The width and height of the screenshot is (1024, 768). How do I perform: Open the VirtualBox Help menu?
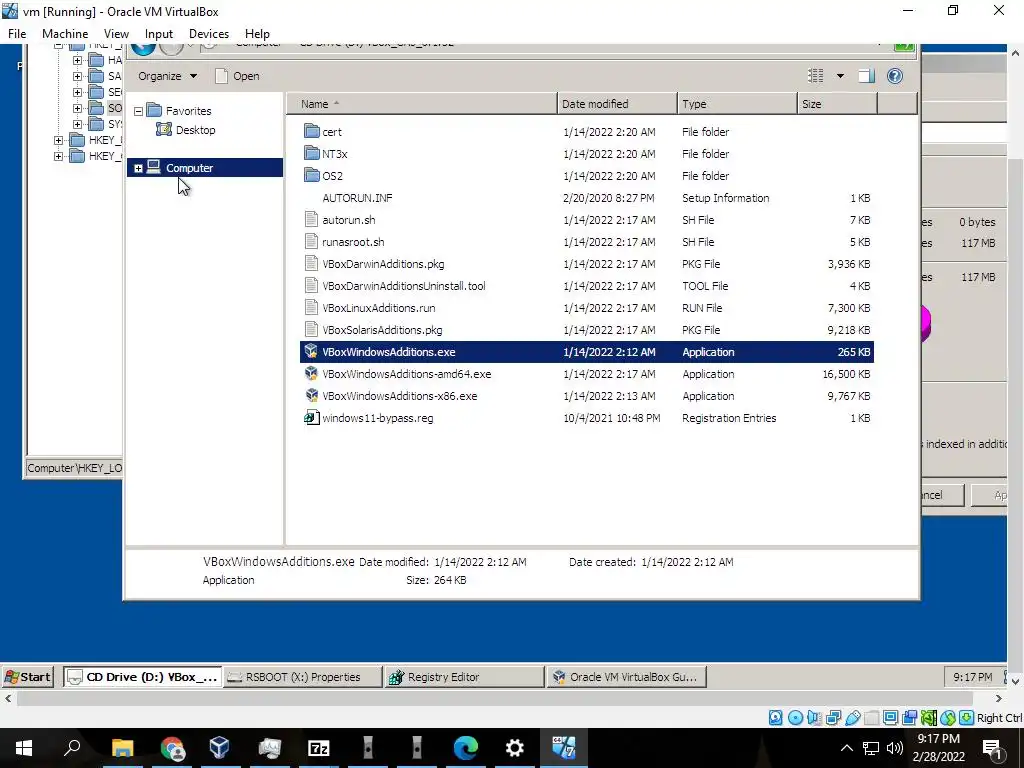257,34
